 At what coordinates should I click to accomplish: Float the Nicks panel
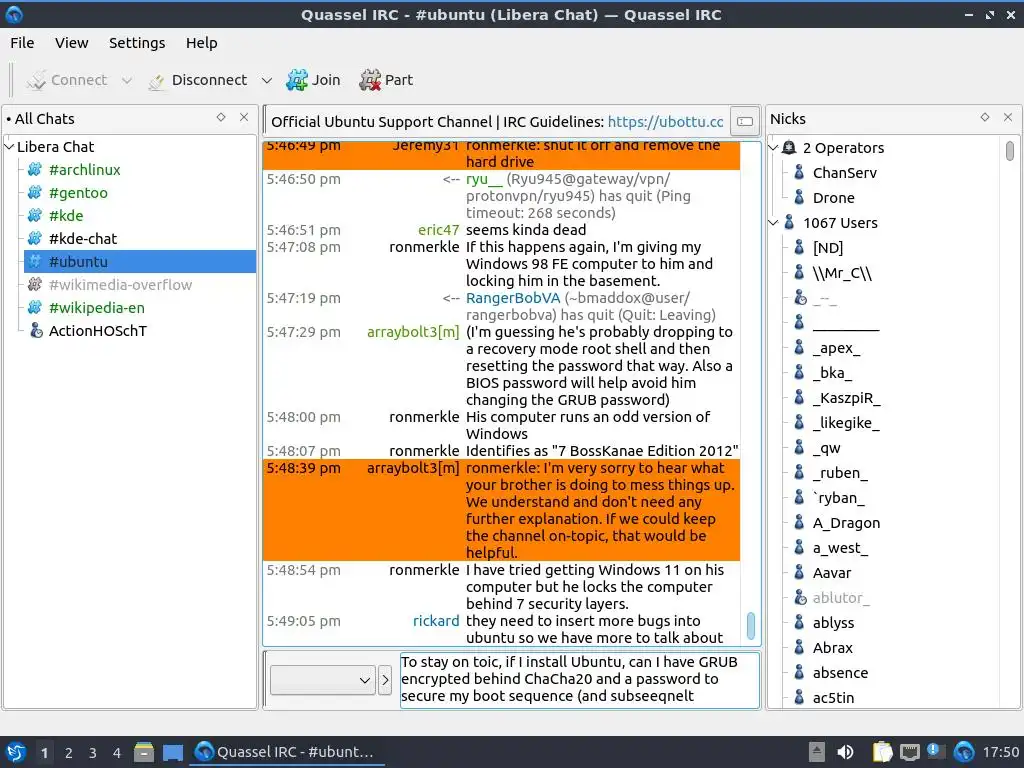tap(985, 117)
